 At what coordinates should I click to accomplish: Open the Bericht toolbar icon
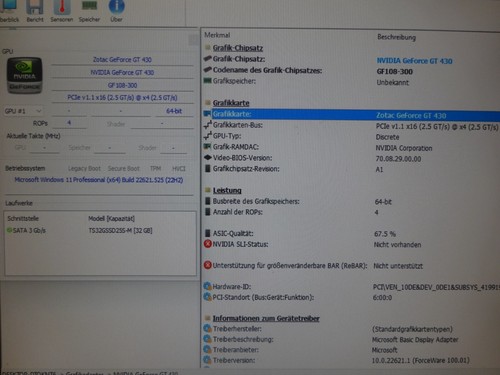click(x=35, y=11)
